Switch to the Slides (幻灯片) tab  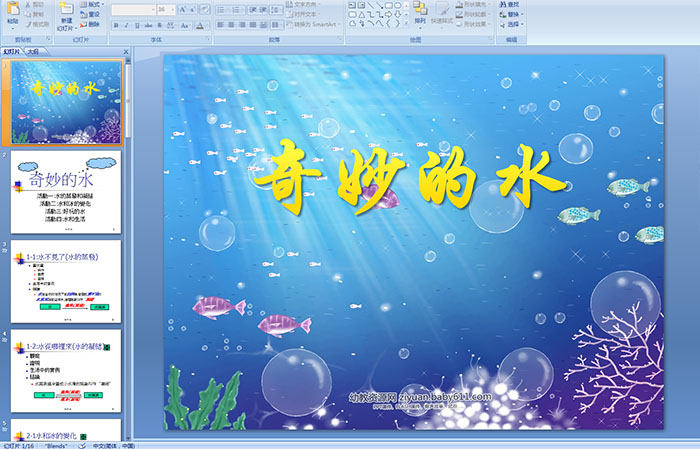pyautogui.click(x=12, y=50)
